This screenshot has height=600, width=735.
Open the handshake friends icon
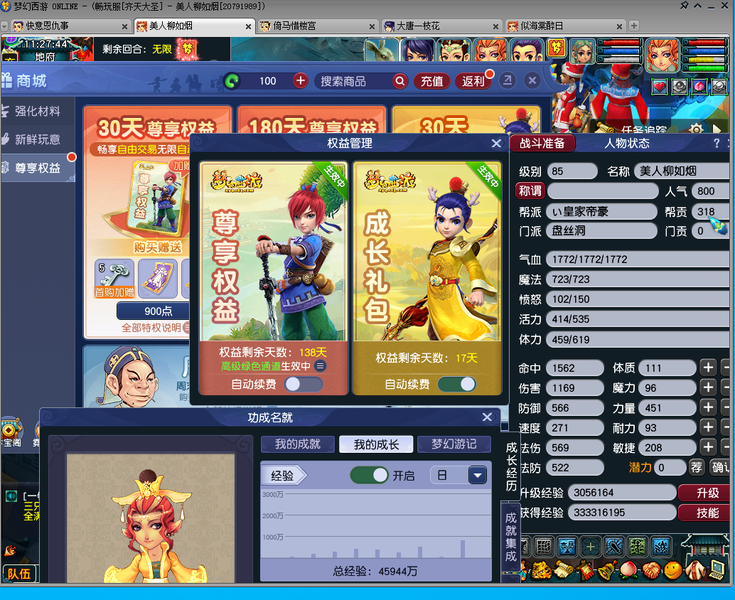pyautogui.click(x=651, y=570)
